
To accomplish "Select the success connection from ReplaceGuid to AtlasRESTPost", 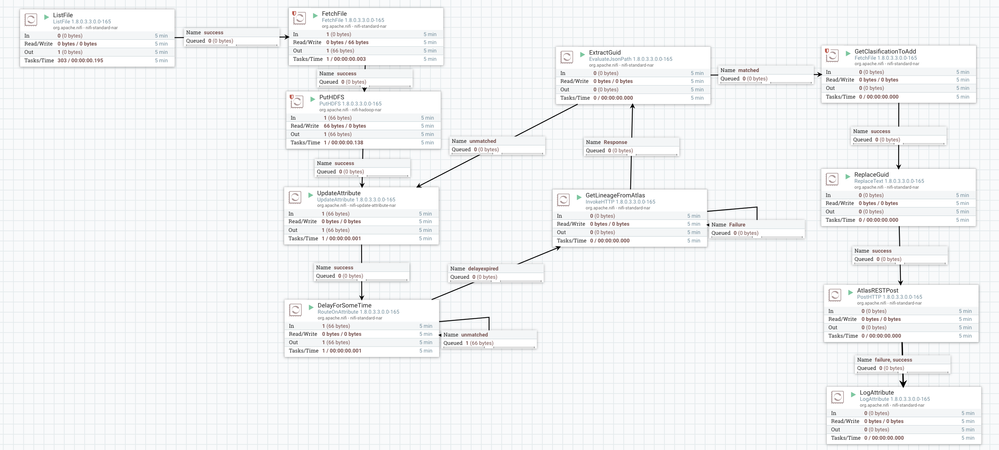I will click(x=900, y=255).
